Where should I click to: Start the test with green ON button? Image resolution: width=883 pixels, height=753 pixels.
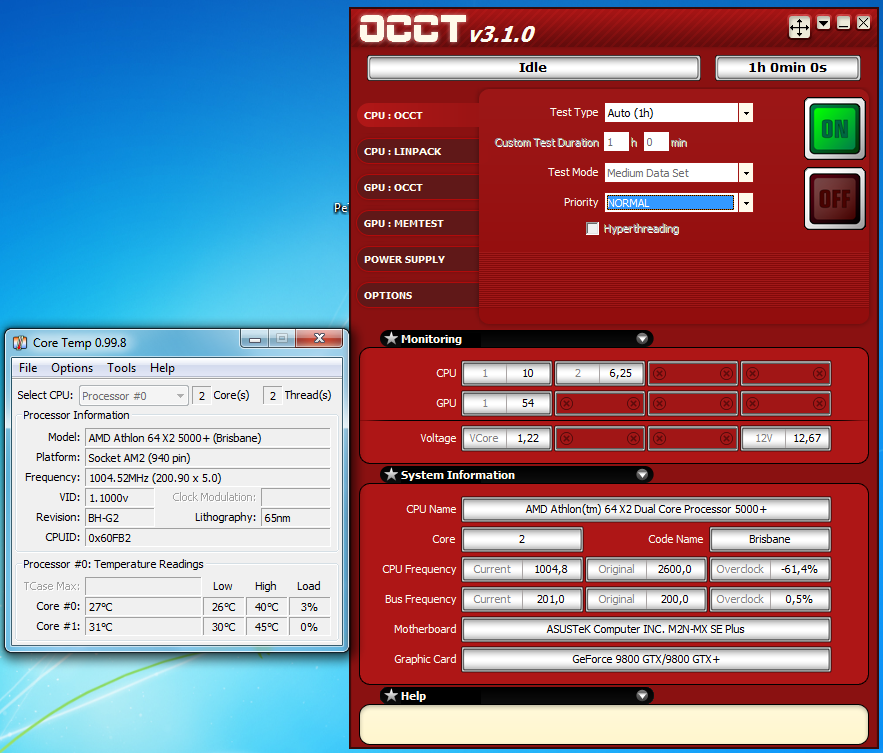click(x=835, y=129)
